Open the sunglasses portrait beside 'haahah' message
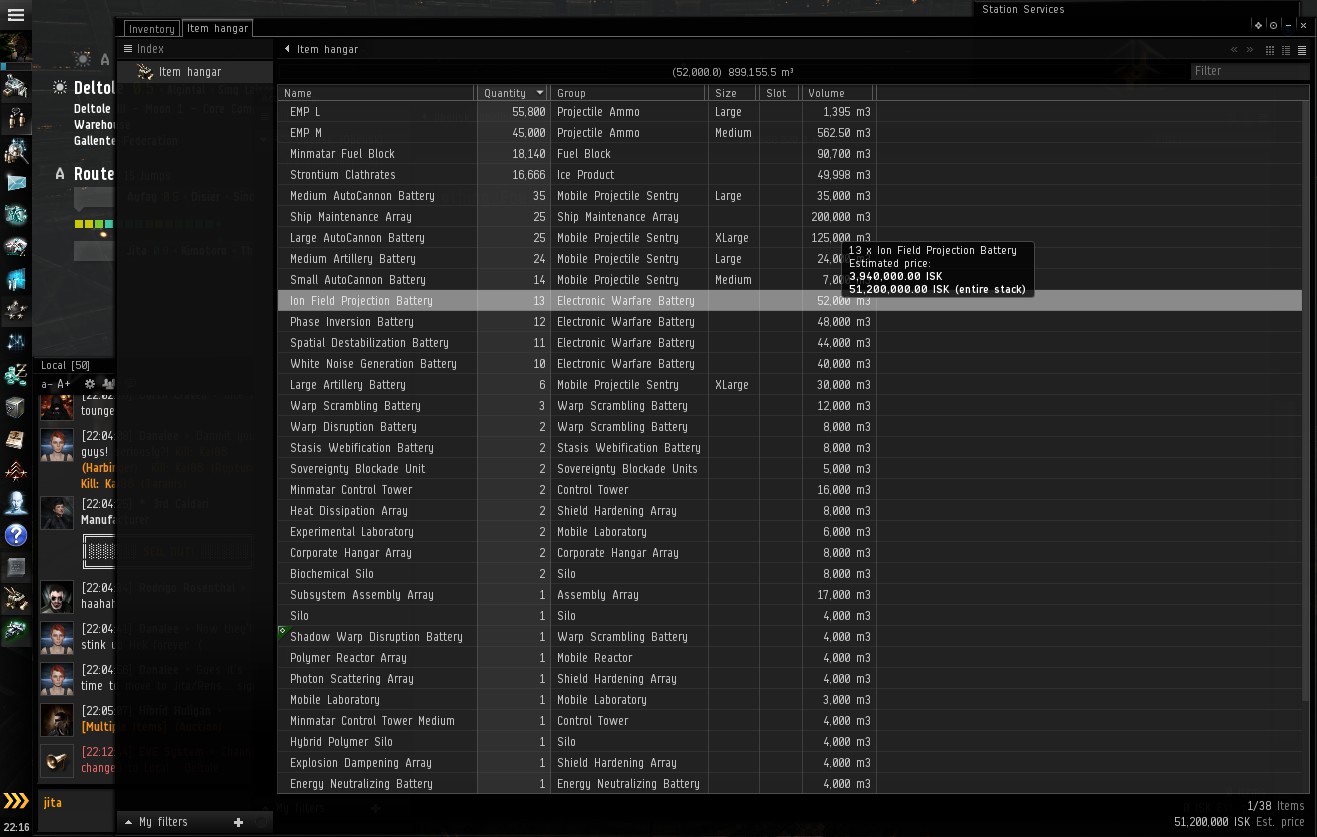Viewport: 1317px width, 837px height. click(57, 597)
